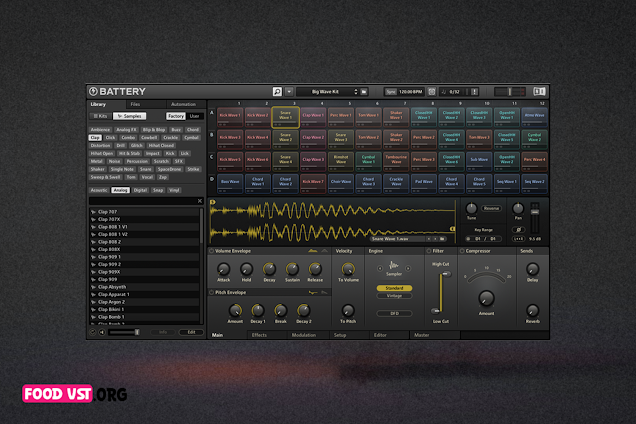Screen dimensions: 636x424
Task: Clear the search field with X icon
Action: click(200, 201)
